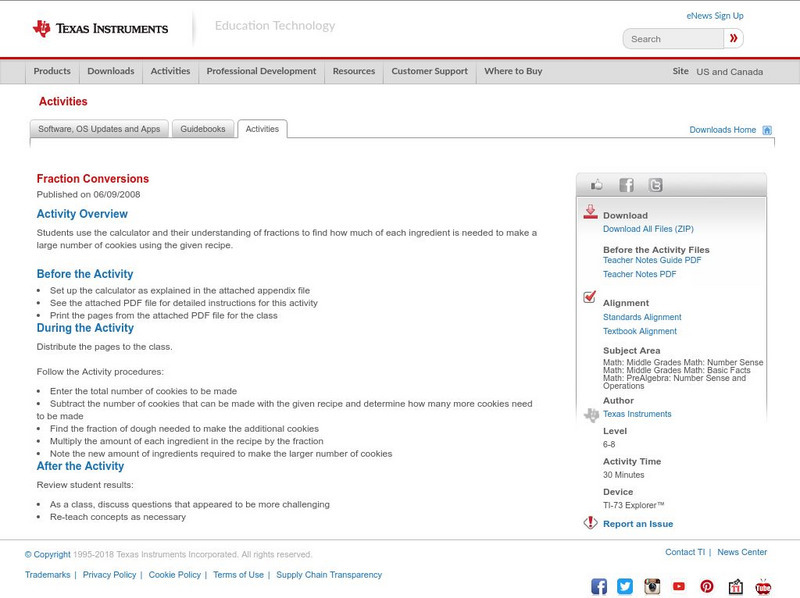Click the eNews Sign Up link
The width and height of the screenshot is (800, 598).
[x=714, y=15]
